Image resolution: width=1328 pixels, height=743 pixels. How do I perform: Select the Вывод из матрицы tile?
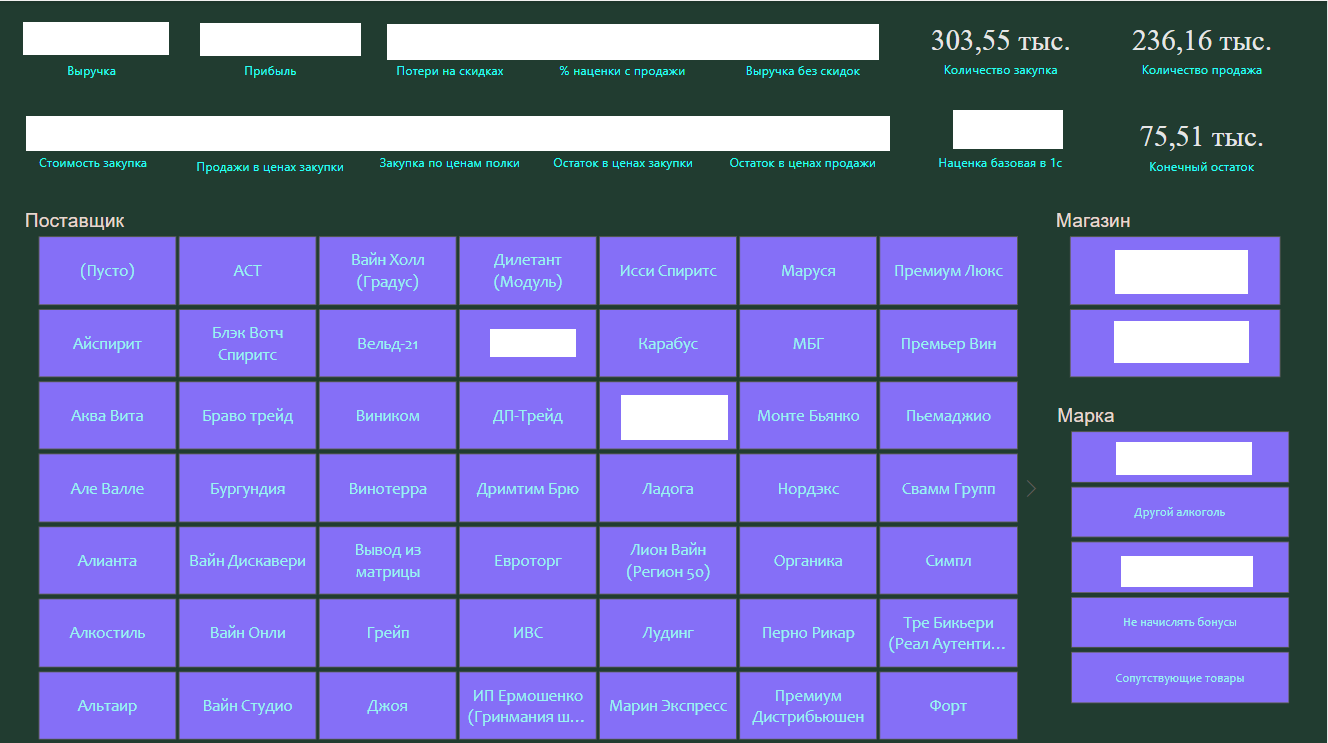pyautogui.click(x=388, y=561)
